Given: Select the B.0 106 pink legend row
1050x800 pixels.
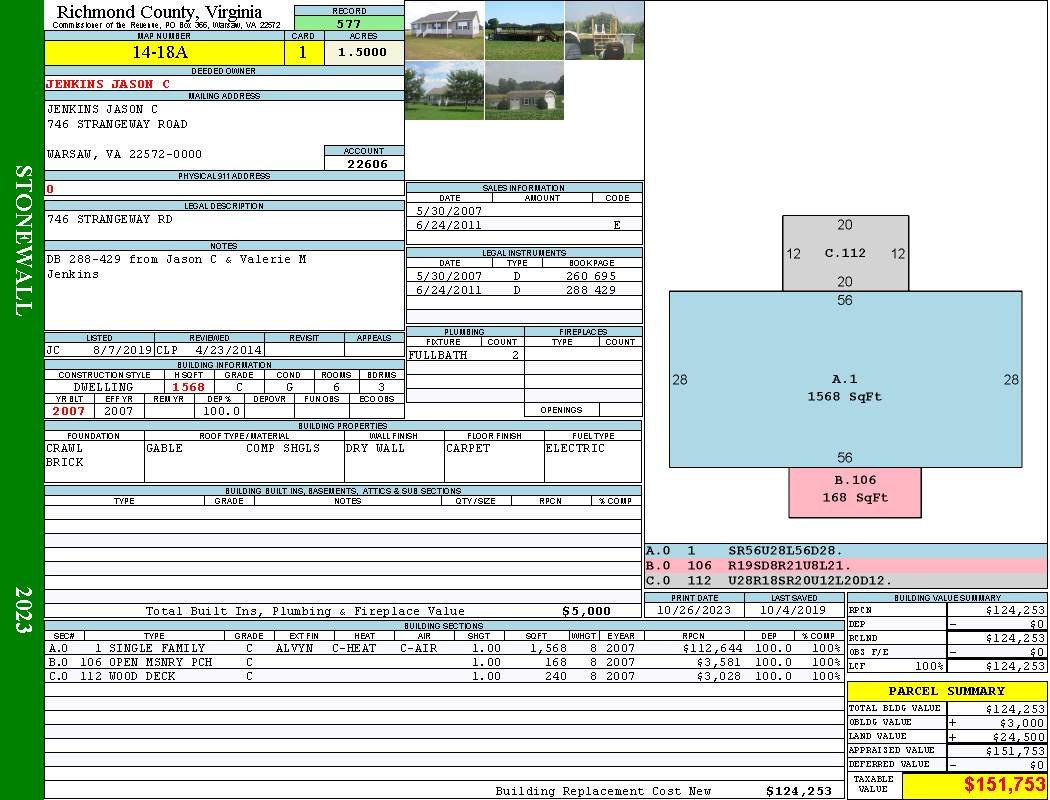Looking at the screenshot, I should (845, 565).
